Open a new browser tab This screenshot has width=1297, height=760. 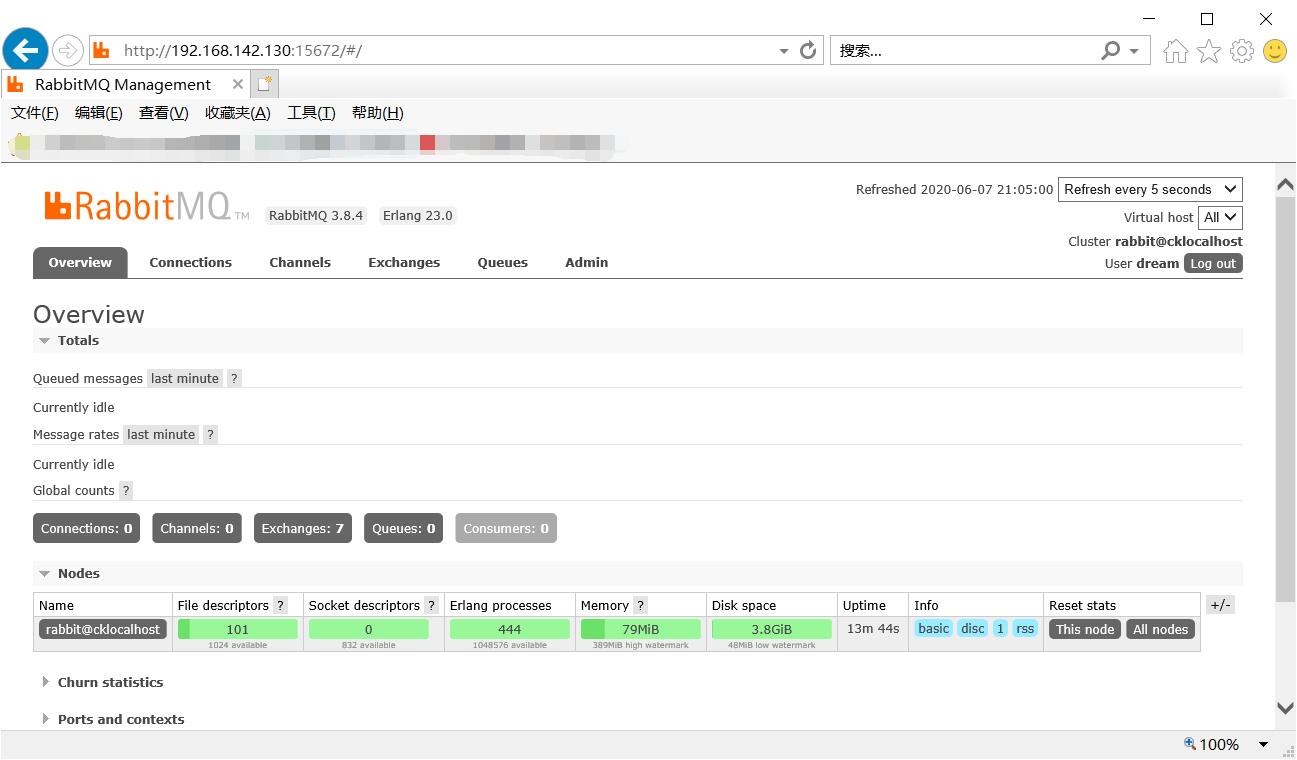(x=265, y=84)
